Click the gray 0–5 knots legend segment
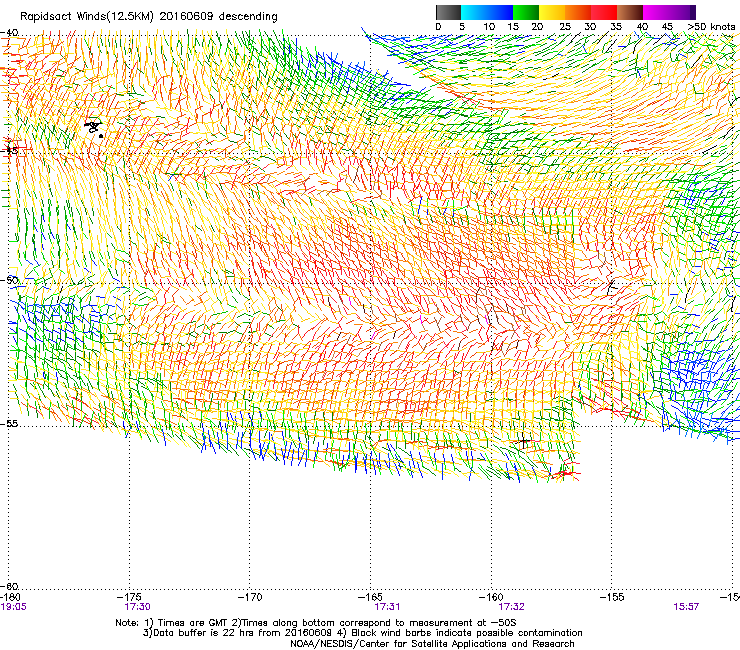Image resolution: width=740 pixels, height=650 pixels. 448,12
